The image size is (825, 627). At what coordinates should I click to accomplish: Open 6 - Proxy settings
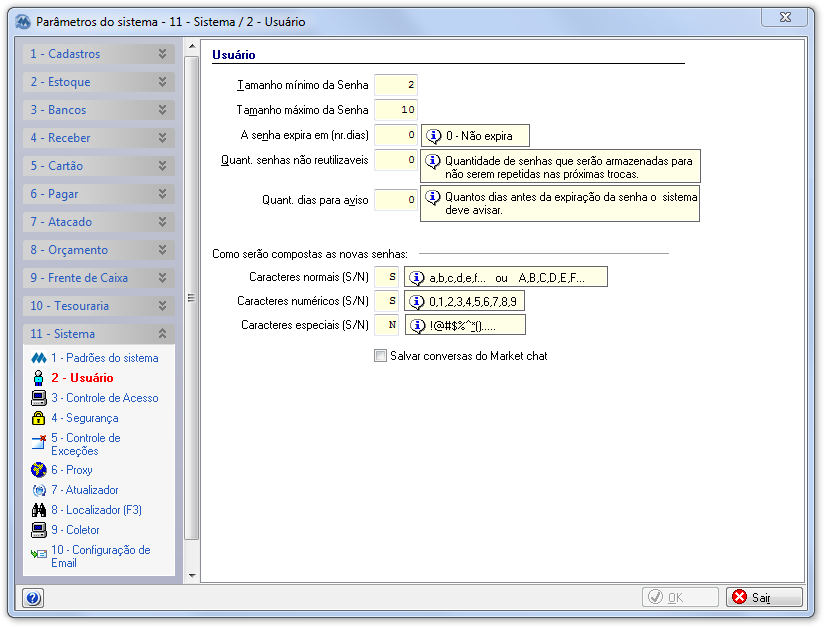(72, 470)
